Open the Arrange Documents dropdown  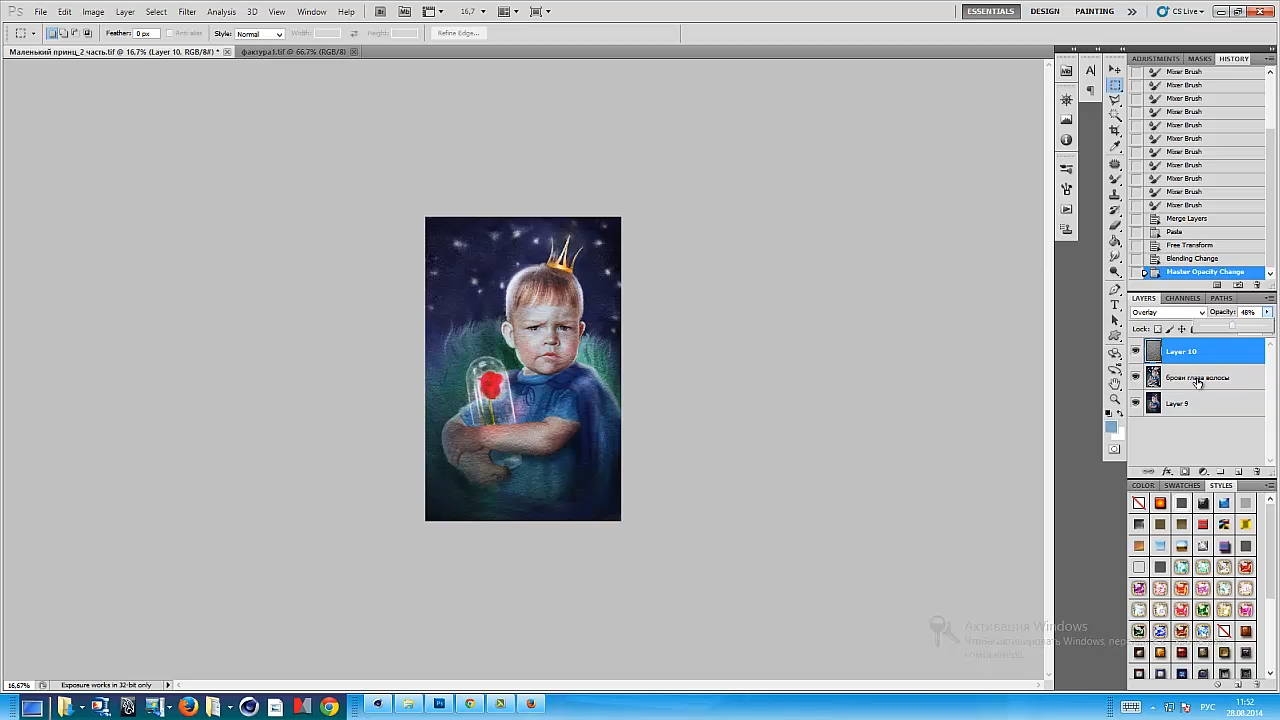point(506,12)
